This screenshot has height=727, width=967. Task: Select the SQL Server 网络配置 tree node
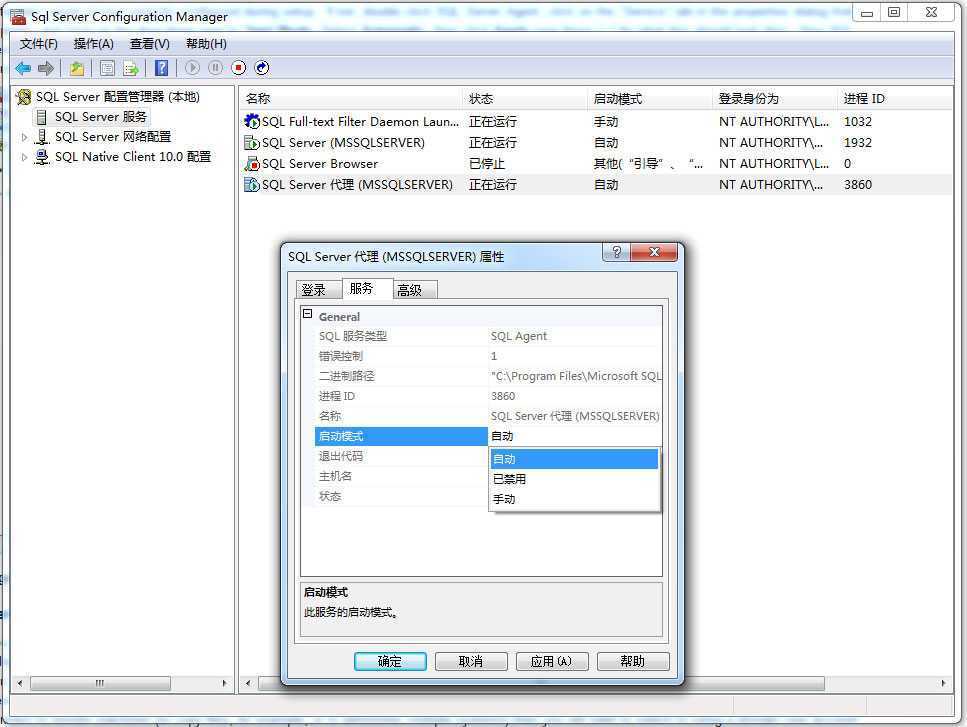[113, 136]
